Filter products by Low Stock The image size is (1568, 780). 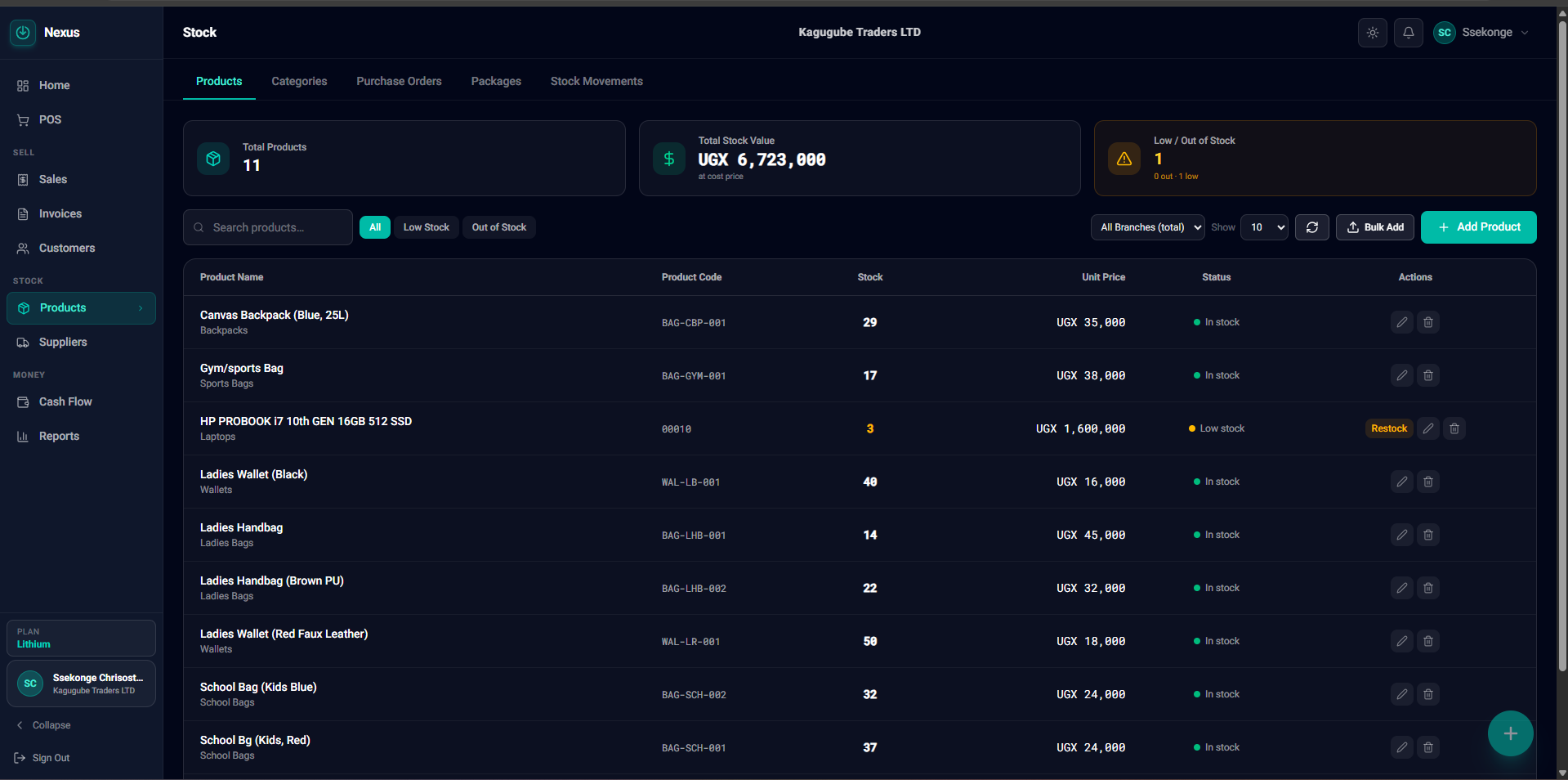426,227
